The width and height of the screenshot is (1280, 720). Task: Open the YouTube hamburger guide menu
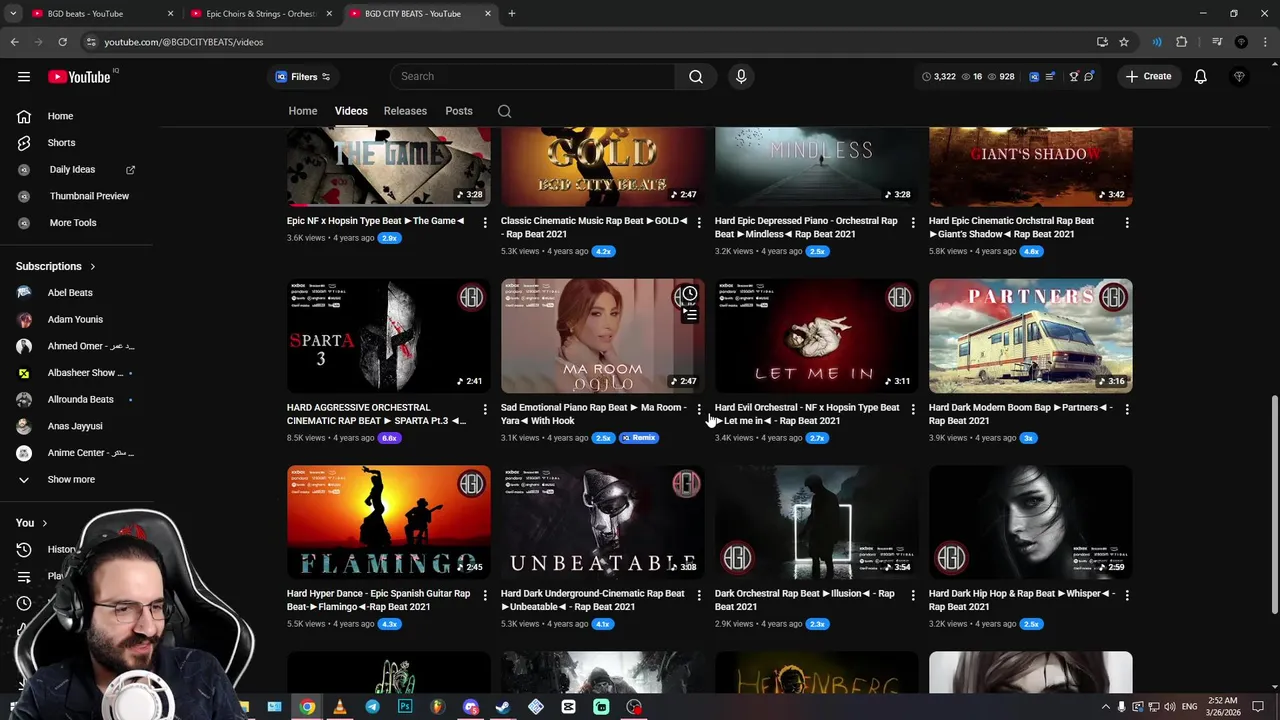click(24, 76)
